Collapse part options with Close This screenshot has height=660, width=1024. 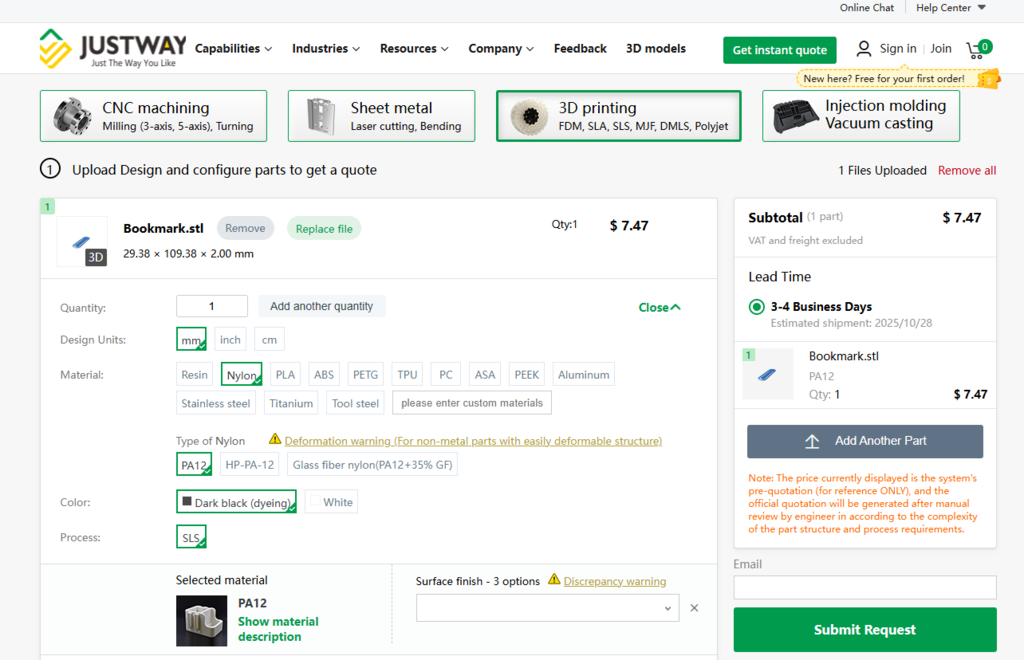(x=659, y=307)
